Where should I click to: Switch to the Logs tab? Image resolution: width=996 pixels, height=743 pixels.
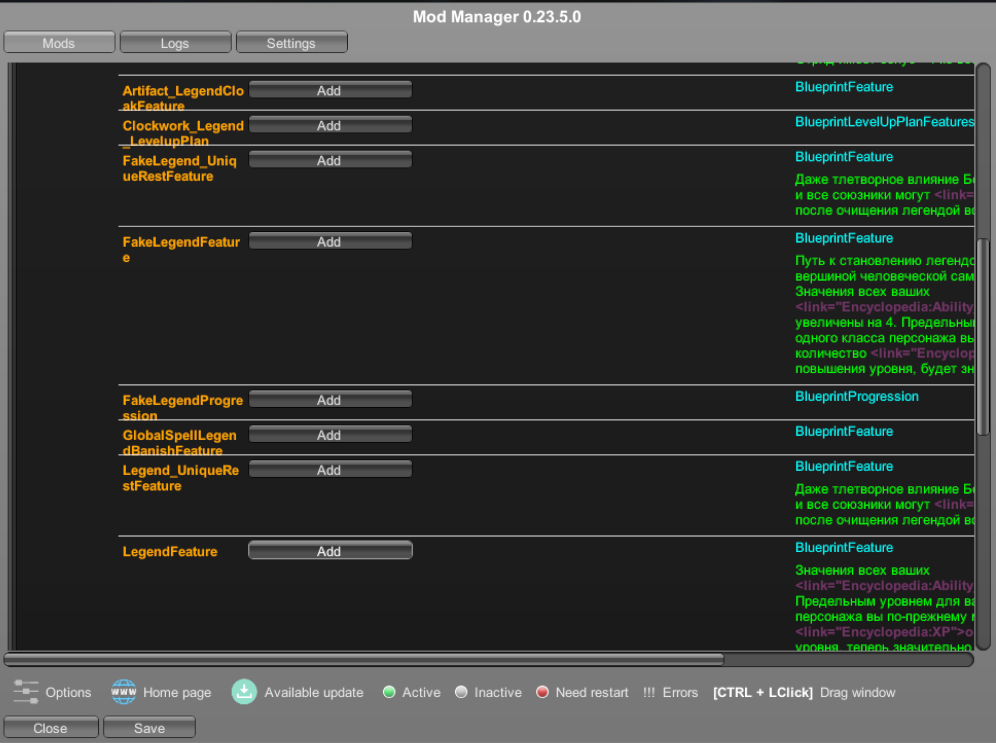[175, 43]
